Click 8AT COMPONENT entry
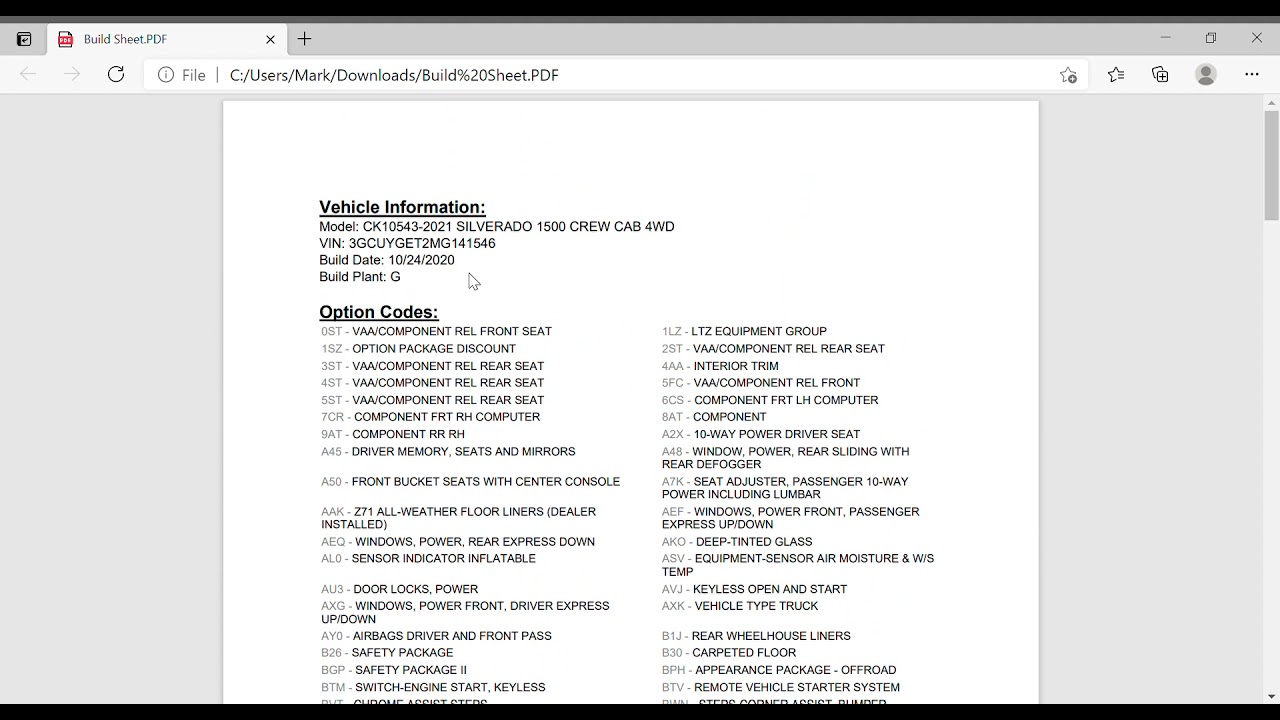Screen dimensions: 1280x720 pyautogui.click(x=714, y=417)
